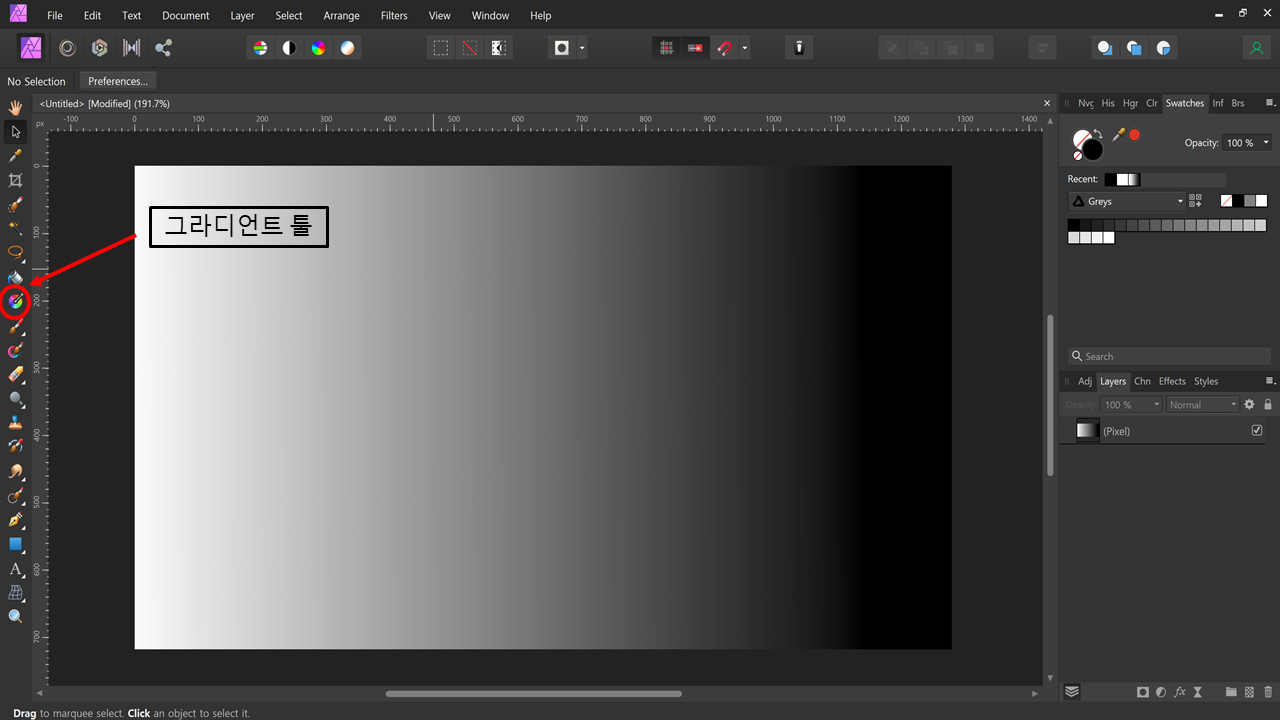Apply Auto White Balance from toolbar
Image resolution: width=1280 pixels, height=720 pixels.
[x=347, y=47]
